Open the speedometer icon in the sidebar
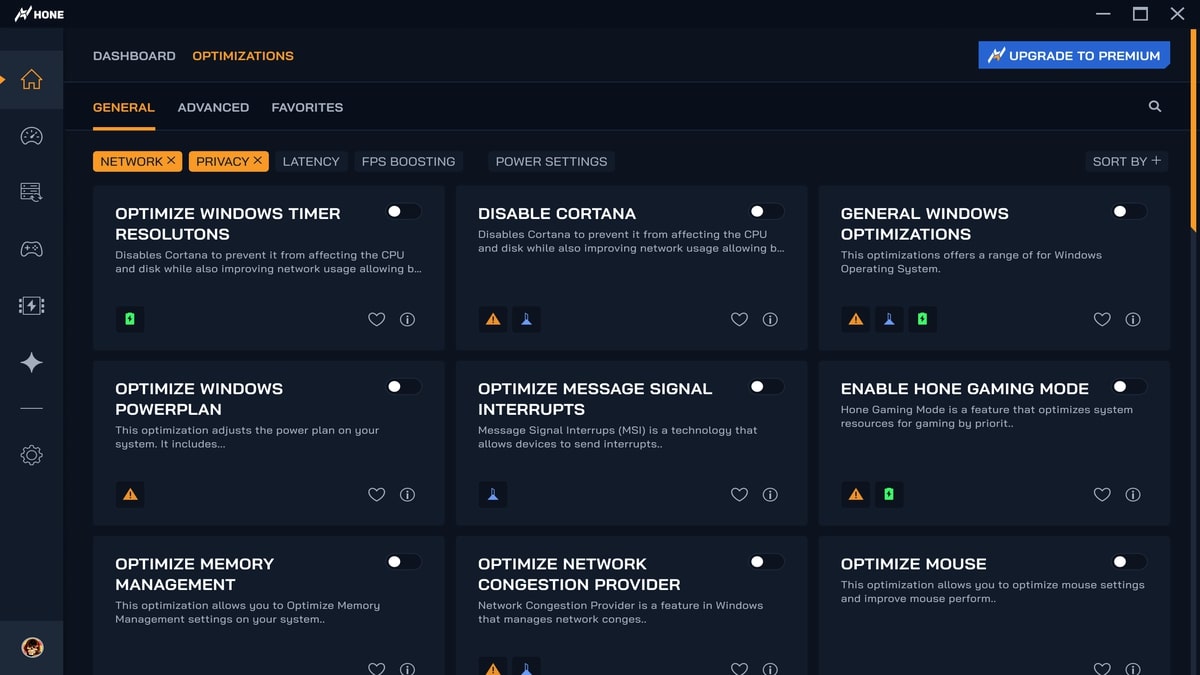Image resolution: width=1200 pixels, height=675 pixels. [31, 136]
